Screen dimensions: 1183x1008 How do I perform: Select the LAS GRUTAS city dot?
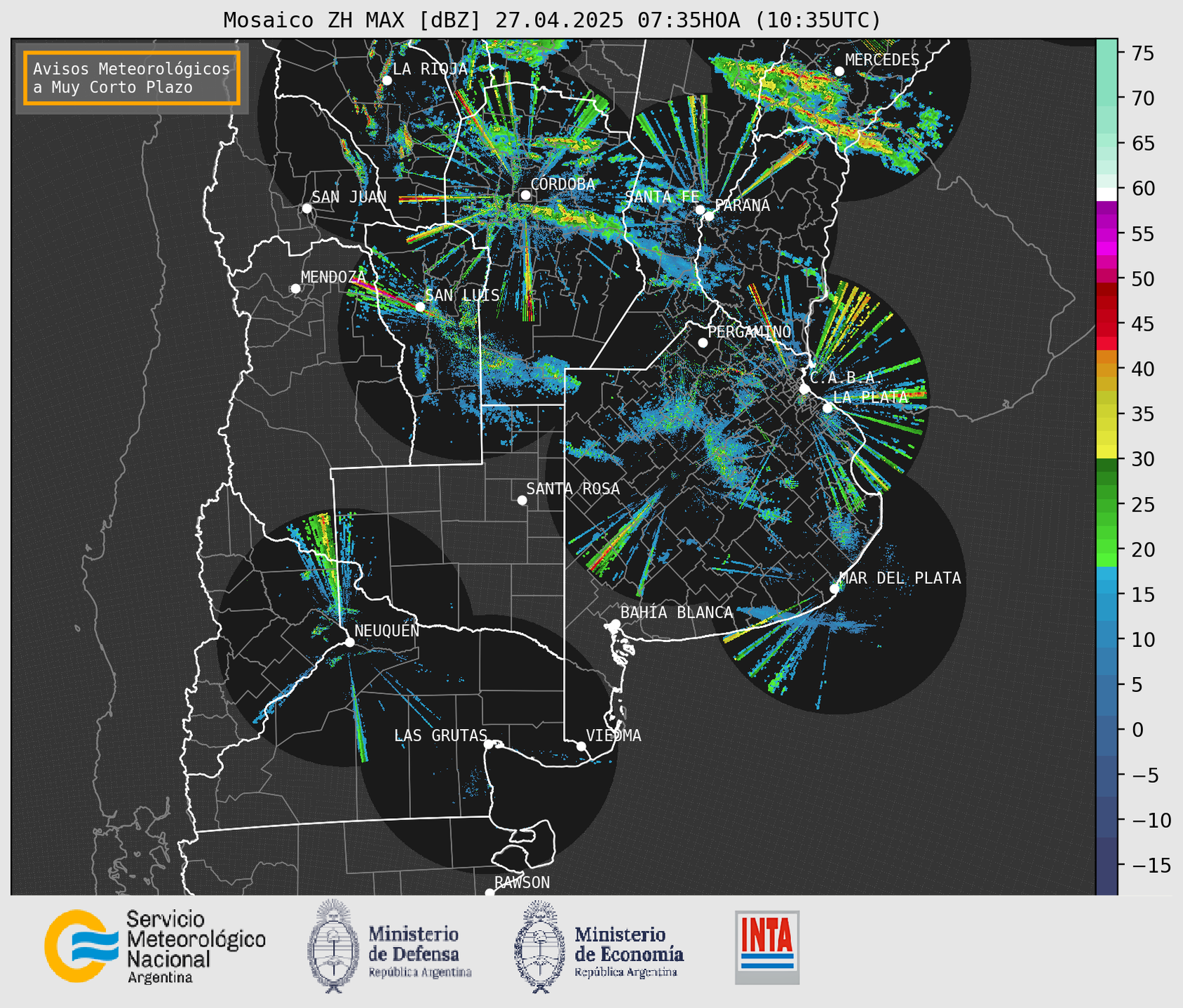pyautogui.click(x=488, y=744)
